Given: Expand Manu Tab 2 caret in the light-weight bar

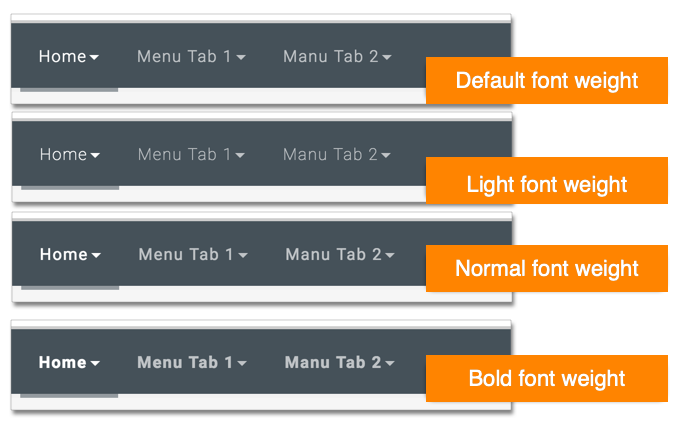Looking at the screenshot, I should 386,156.
